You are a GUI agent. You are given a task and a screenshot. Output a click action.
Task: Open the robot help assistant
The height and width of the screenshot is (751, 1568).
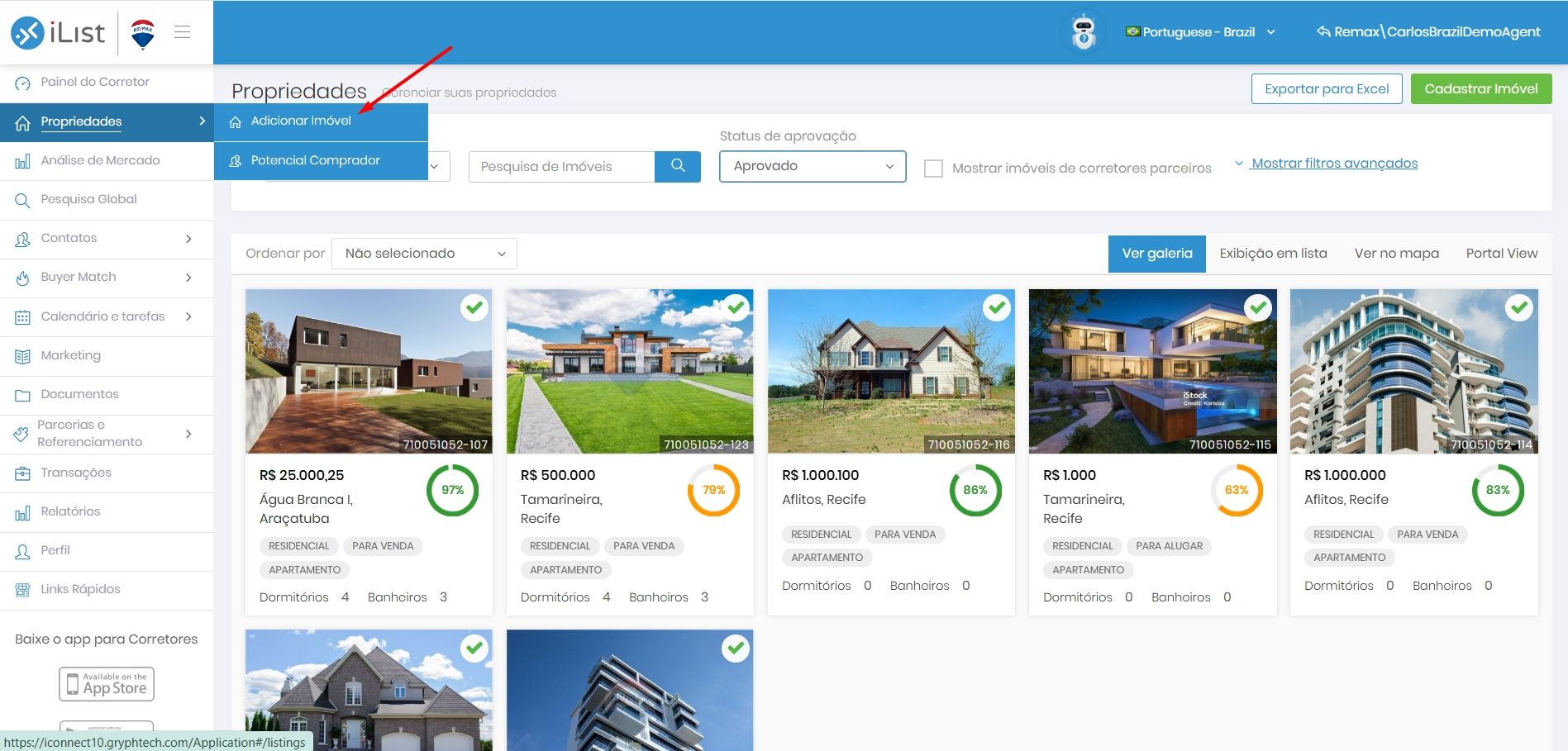[1083, 32]
